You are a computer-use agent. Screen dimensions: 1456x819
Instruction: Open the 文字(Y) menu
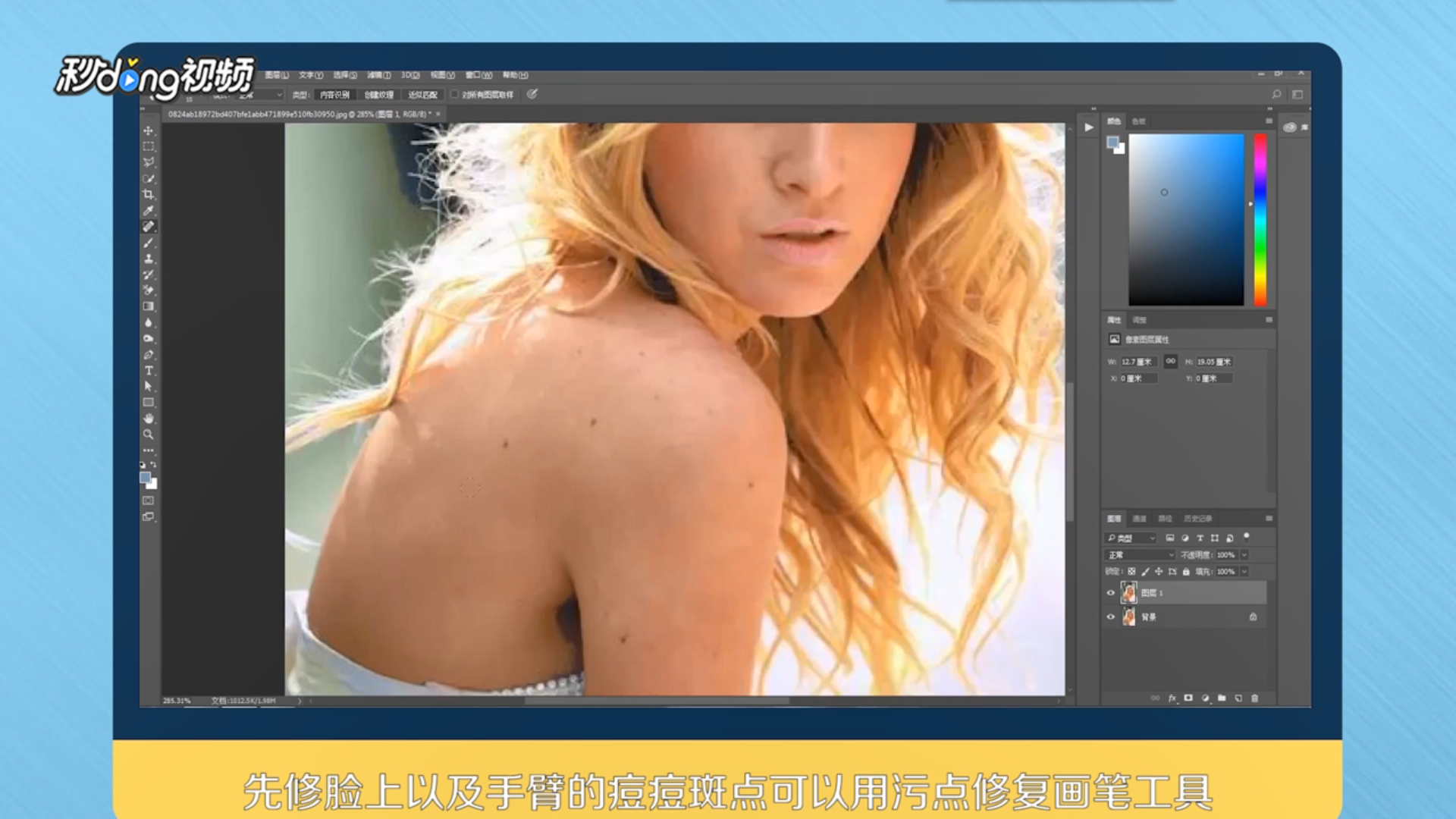click(310, 75)
